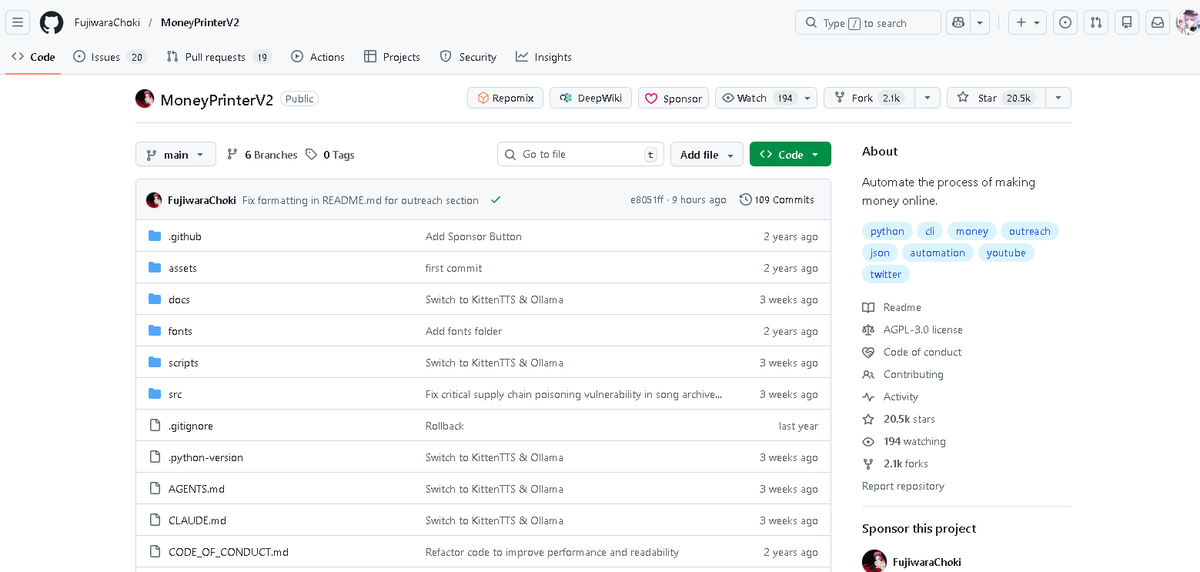Open the scripts folder icon
This screenshot has height=572, width=1200.
tap(155, 362)
